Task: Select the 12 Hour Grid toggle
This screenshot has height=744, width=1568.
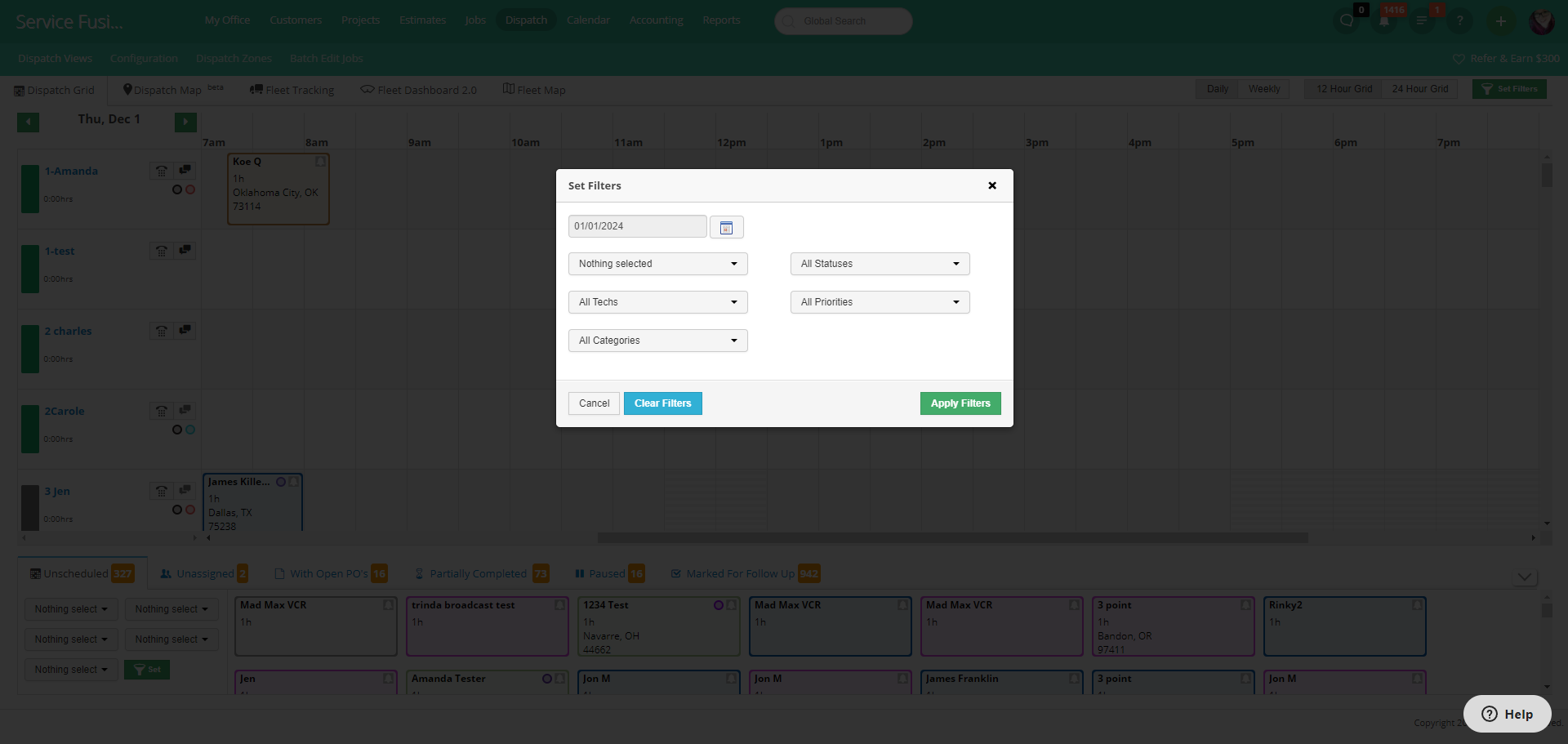Action: (x=1343, y=89)
